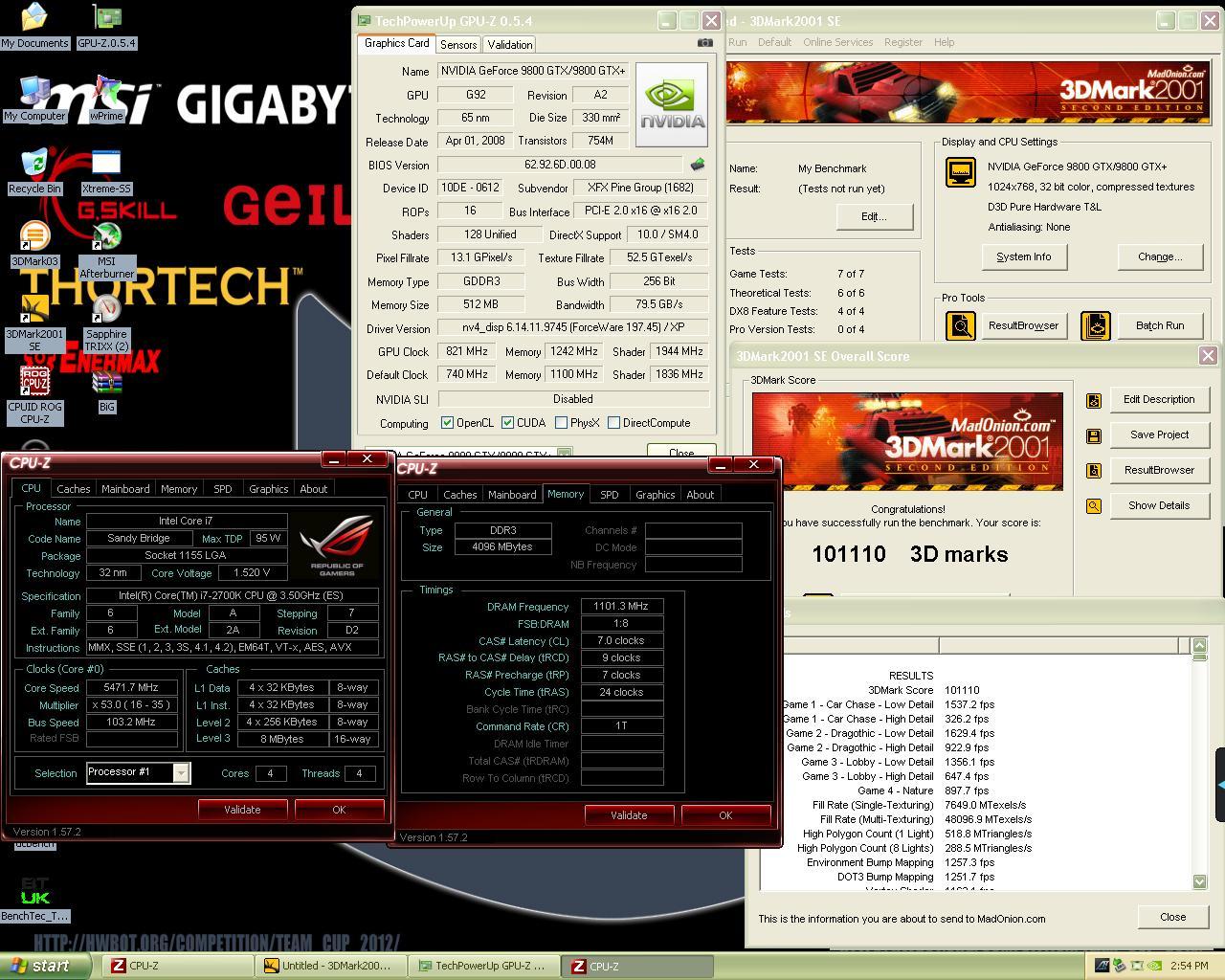This screenshot has height=980, width=1225.
Task: Click the Show Details button
Action: (1159, 505)
